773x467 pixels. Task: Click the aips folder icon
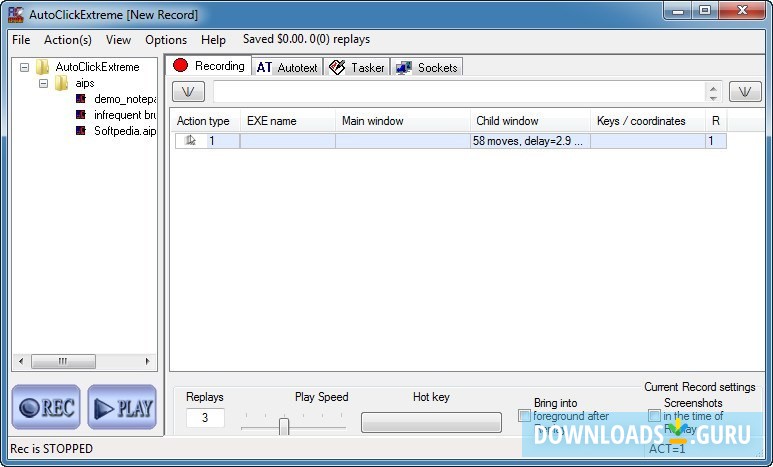pyautogui.click(x=62, y=83)
